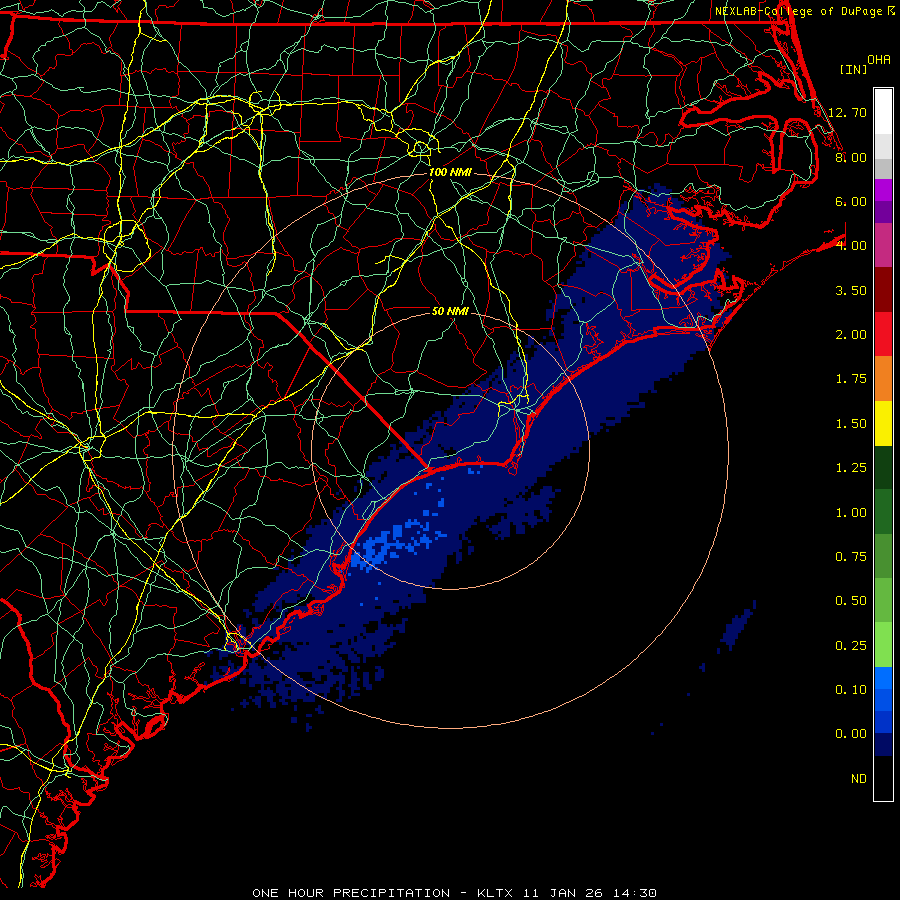Pick the bright magenta legend swatch
The height and width of the screenshot is (900, 900).
coord(883,190)
